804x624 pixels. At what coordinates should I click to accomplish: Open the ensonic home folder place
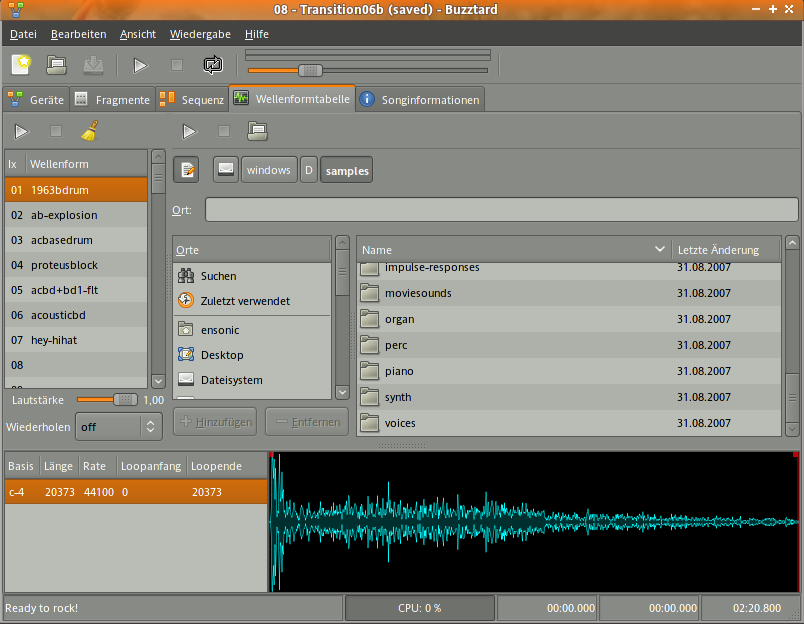point(252,330)
